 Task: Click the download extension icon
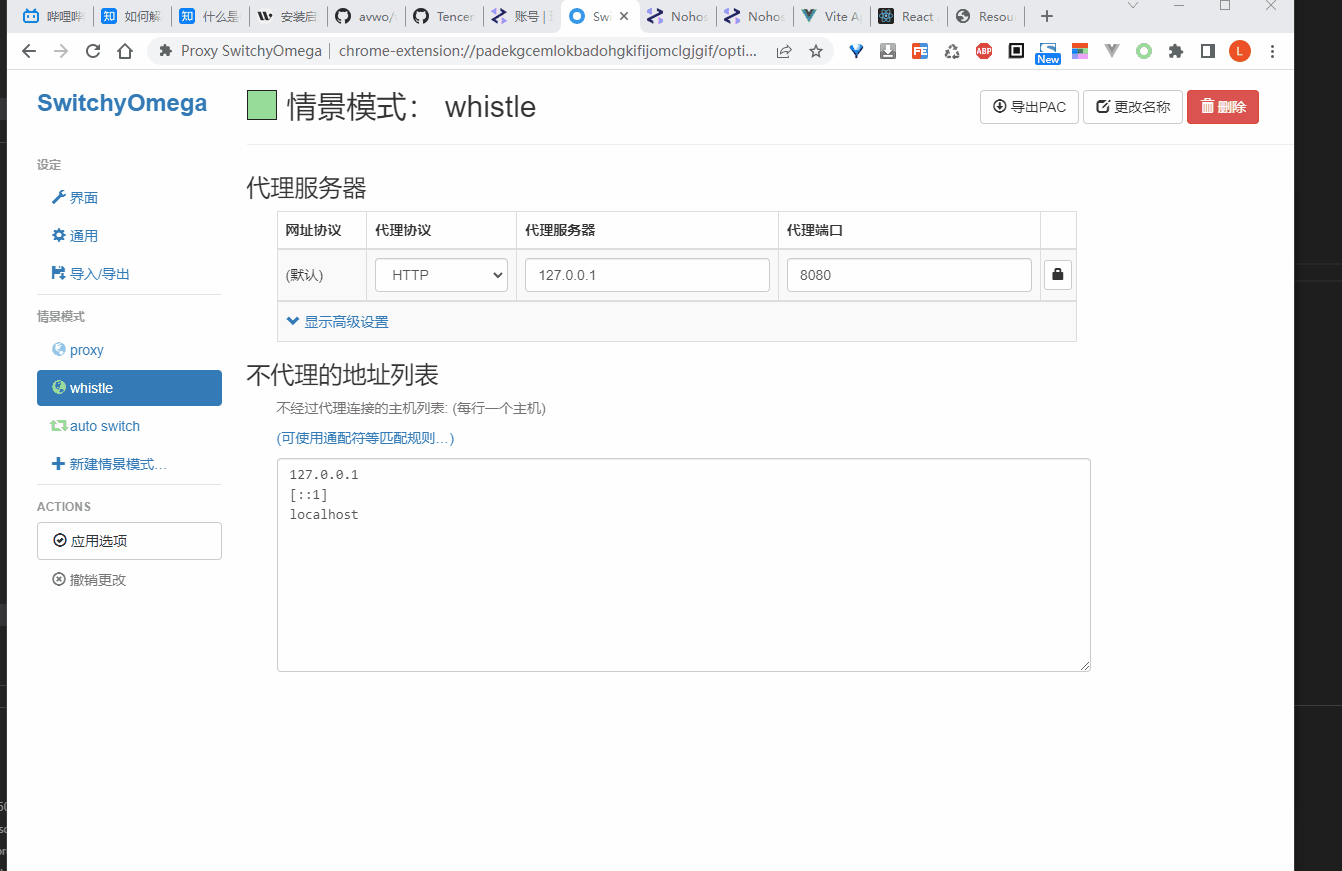click(x=888, y=51)
